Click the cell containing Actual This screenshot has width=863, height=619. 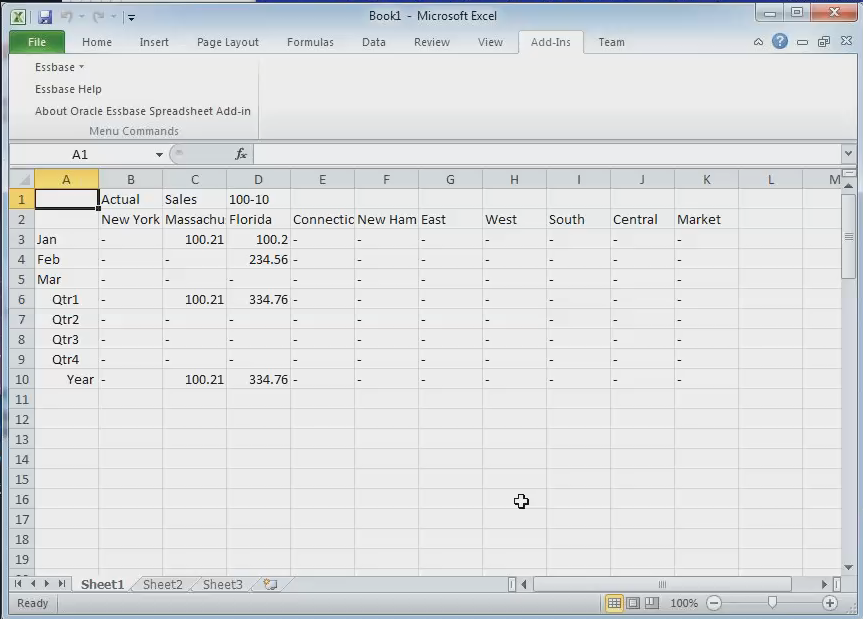(130, 199)
